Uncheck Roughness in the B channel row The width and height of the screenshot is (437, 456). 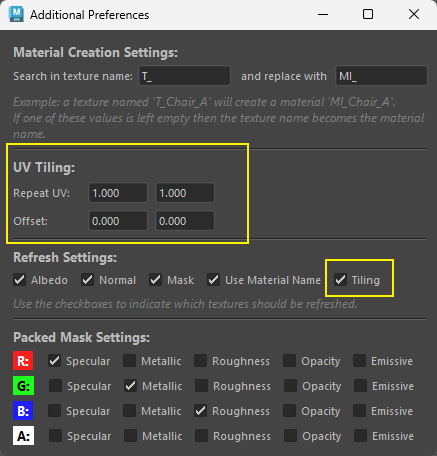tap(200, 411)
